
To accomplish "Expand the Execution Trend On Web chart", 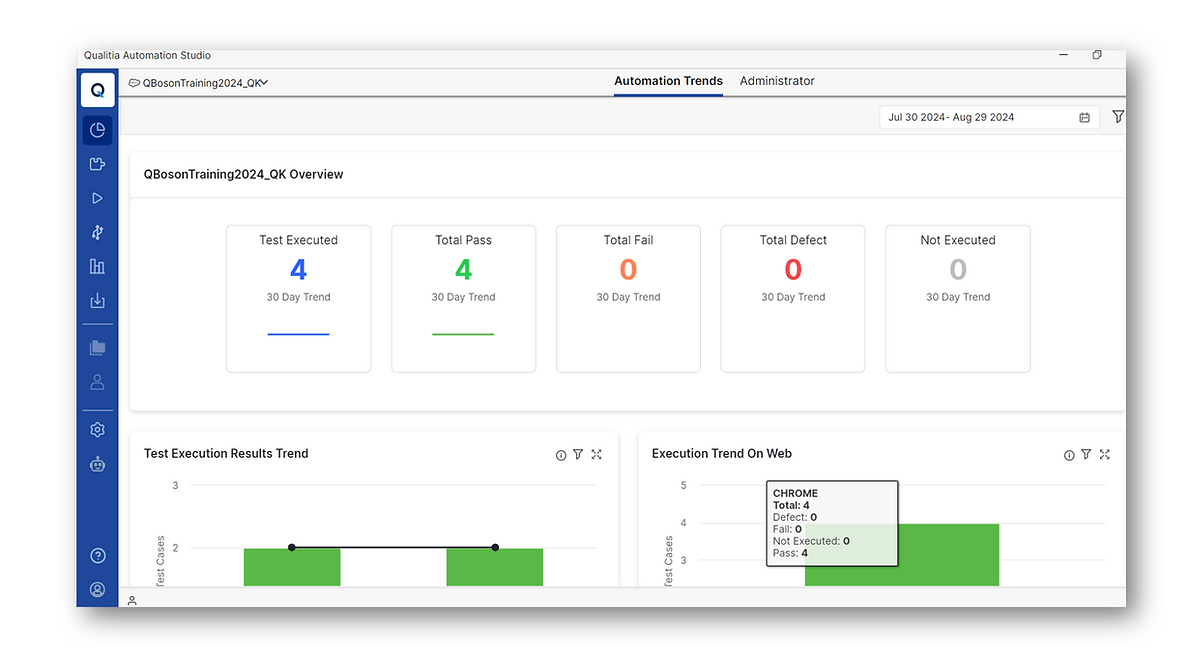I will [x=1104, y=454].
